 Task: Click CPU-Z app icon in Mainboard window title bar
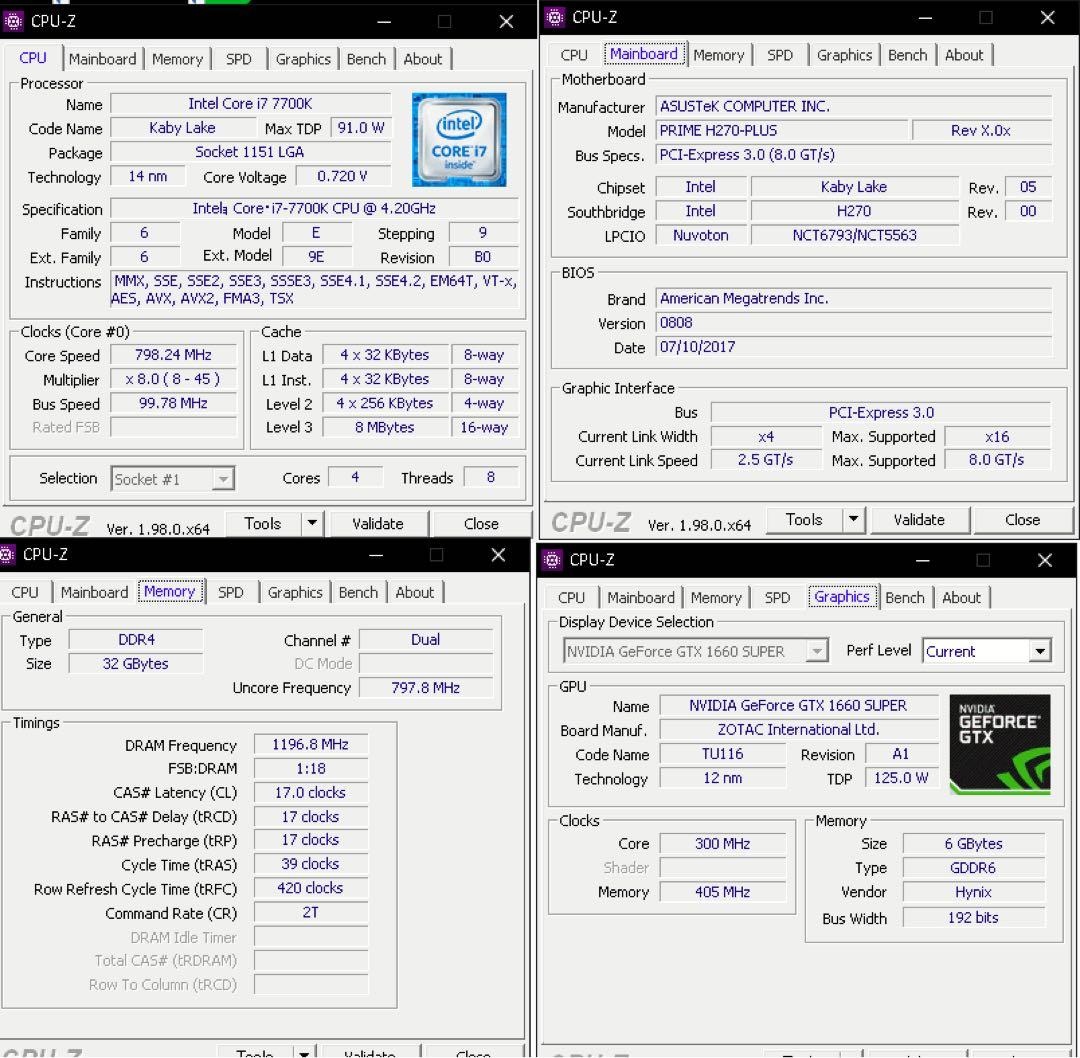(554, 17)
